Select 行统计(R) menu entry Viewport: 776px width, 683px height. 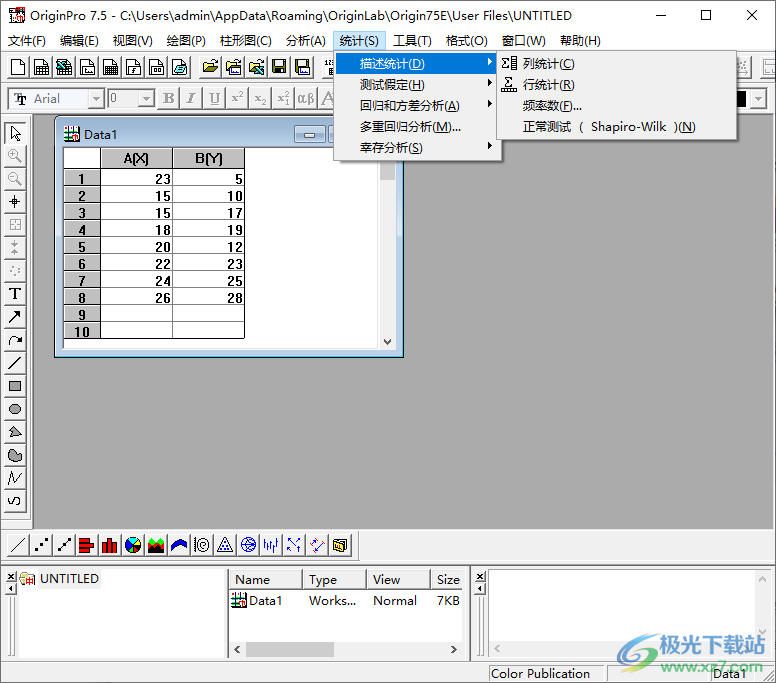click(x=616, y=85)
